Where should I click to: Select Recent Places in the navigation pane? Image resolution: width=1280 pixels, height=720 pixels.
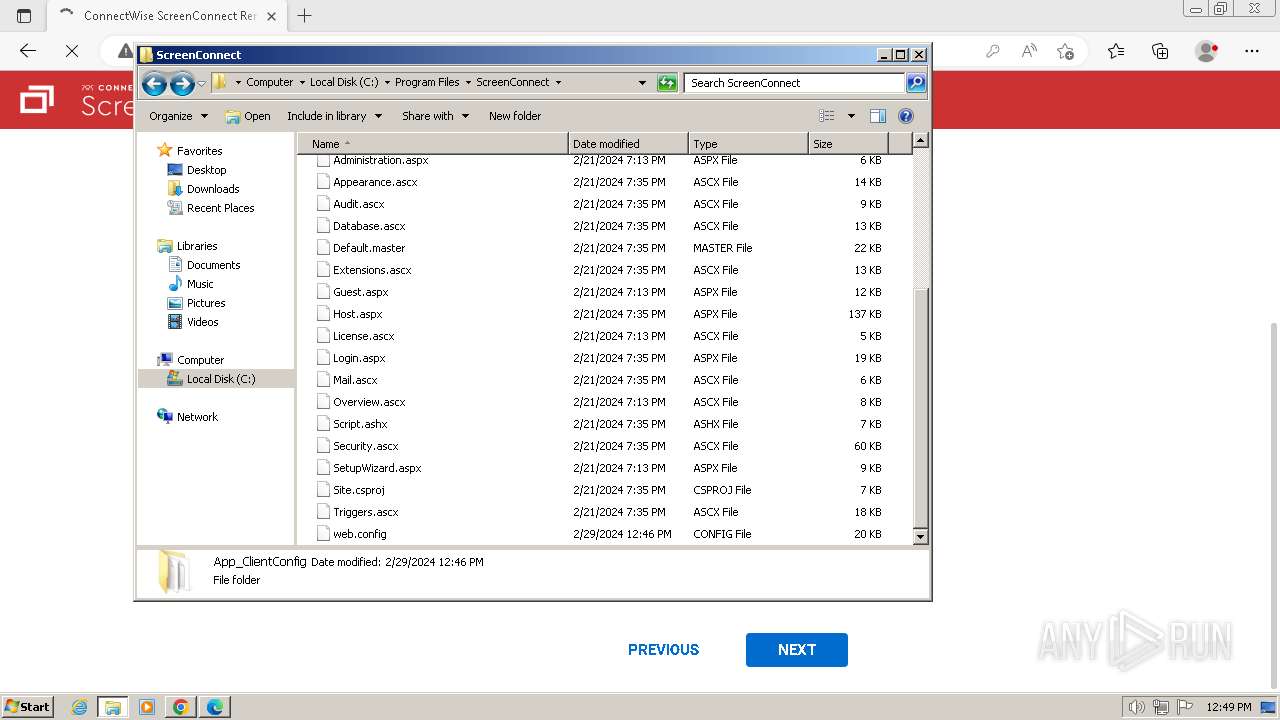220,208
